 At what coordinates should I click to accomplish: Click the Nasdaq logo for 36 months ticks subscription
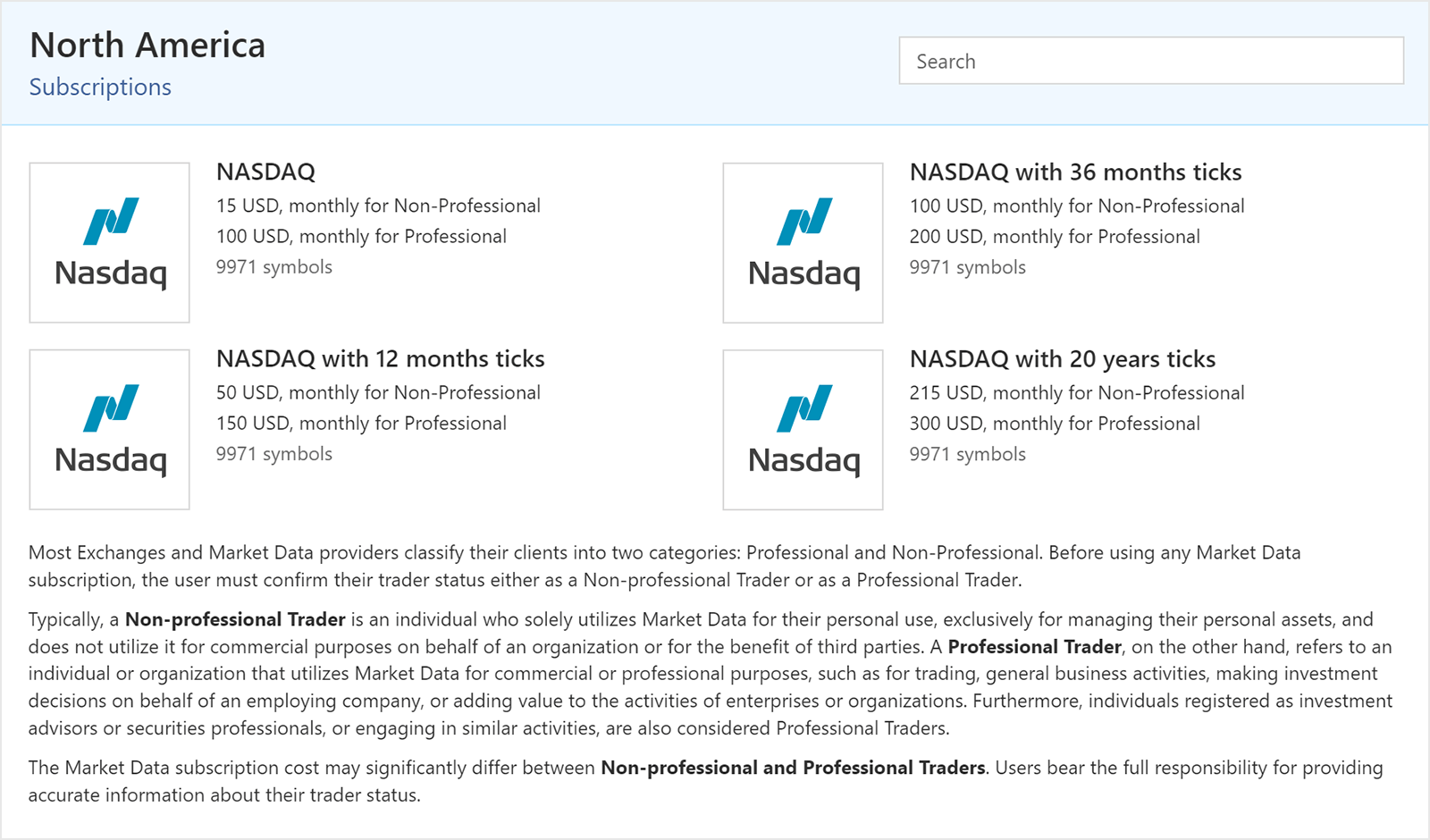pyautogui.click(x=802, y=242)
